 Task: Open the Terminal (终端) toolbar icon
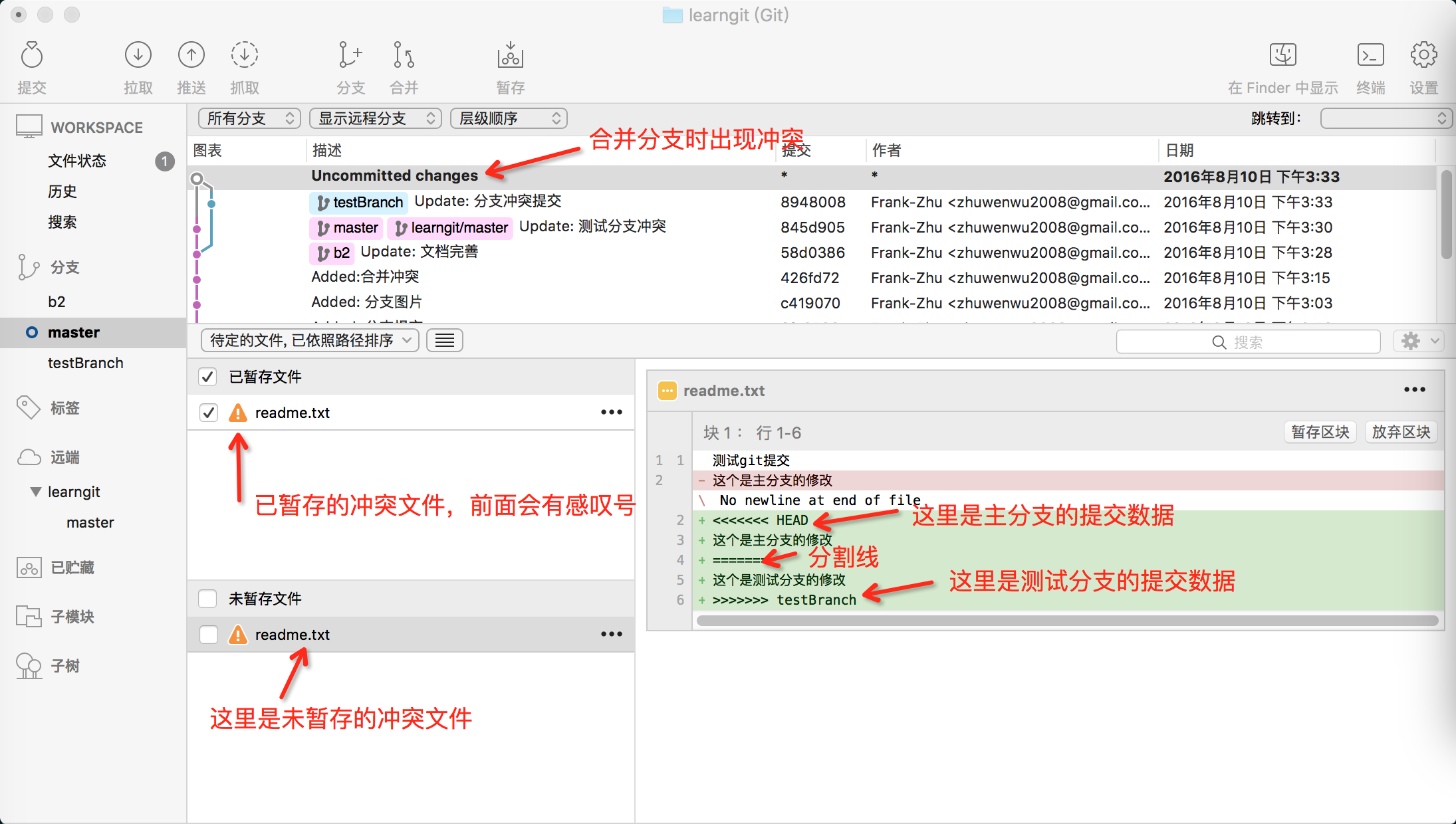(1370, 56)
